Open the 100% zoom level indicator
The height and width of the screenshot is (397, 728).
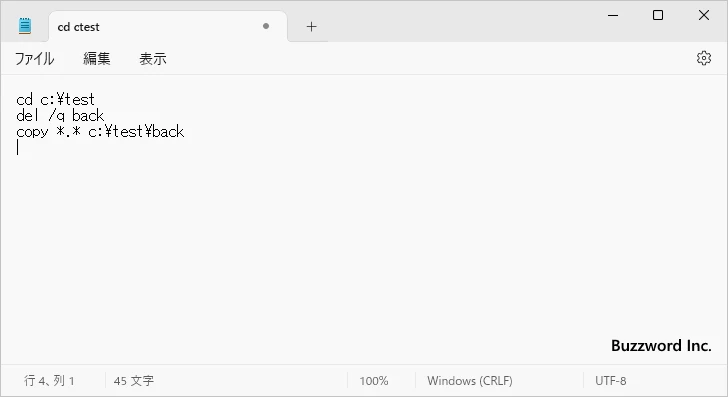coord(374,381)
